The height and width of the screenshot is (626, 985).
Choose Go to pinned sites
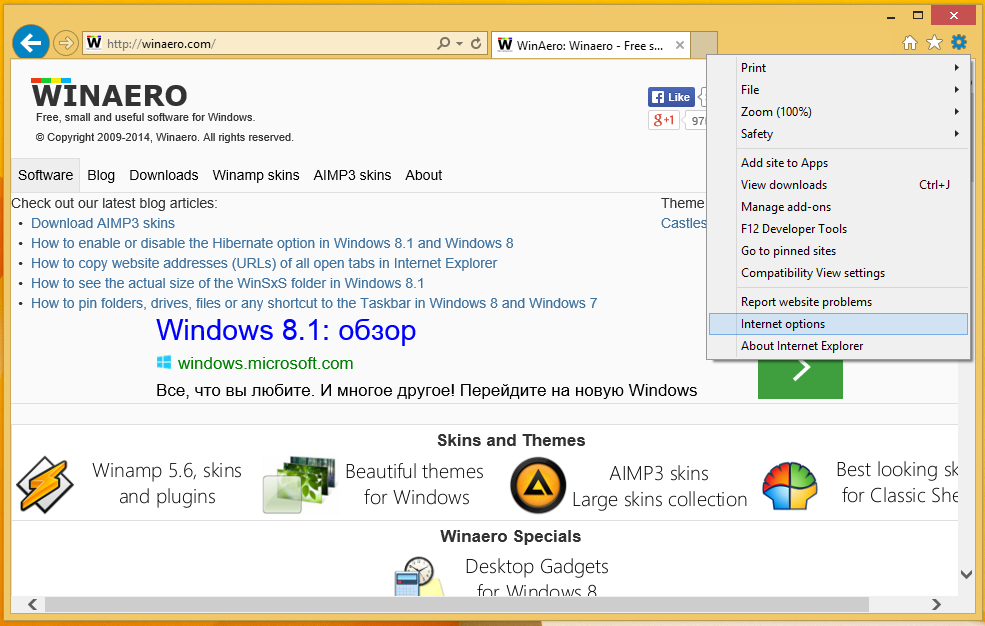coord(839,251)
